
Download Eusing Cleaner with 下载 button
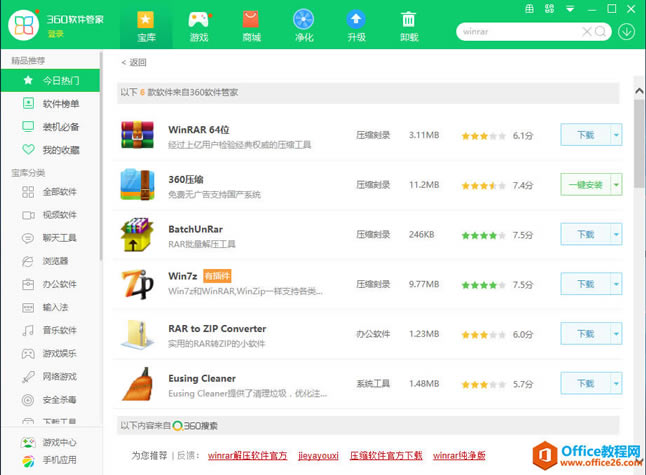click(x=585, y=384)
